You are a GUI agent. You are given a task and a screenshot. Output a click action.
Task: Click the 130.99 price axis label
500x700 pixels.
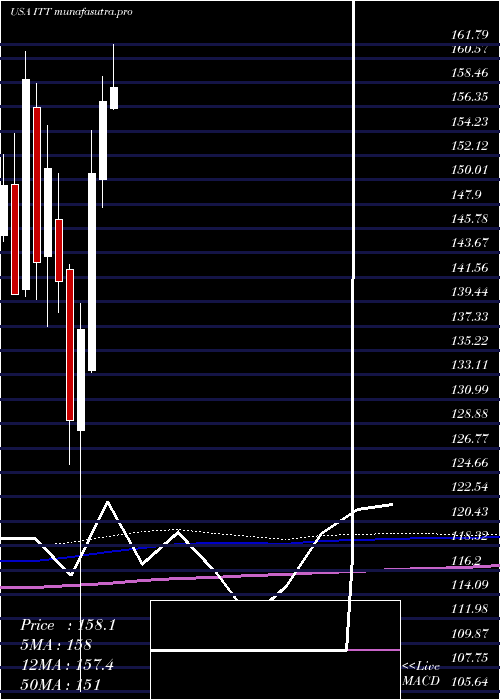[x=468, y=390]
